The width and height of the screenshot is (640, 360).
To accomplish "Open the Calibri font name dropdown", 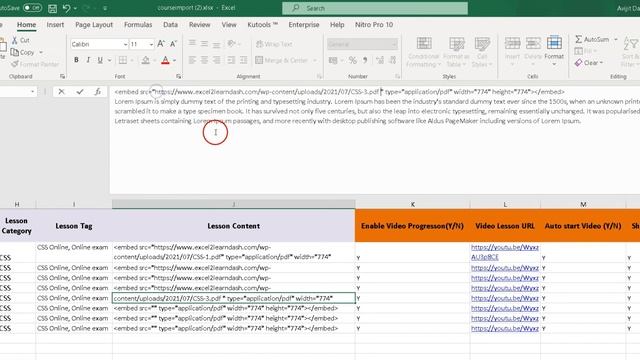I will point(125,44).
